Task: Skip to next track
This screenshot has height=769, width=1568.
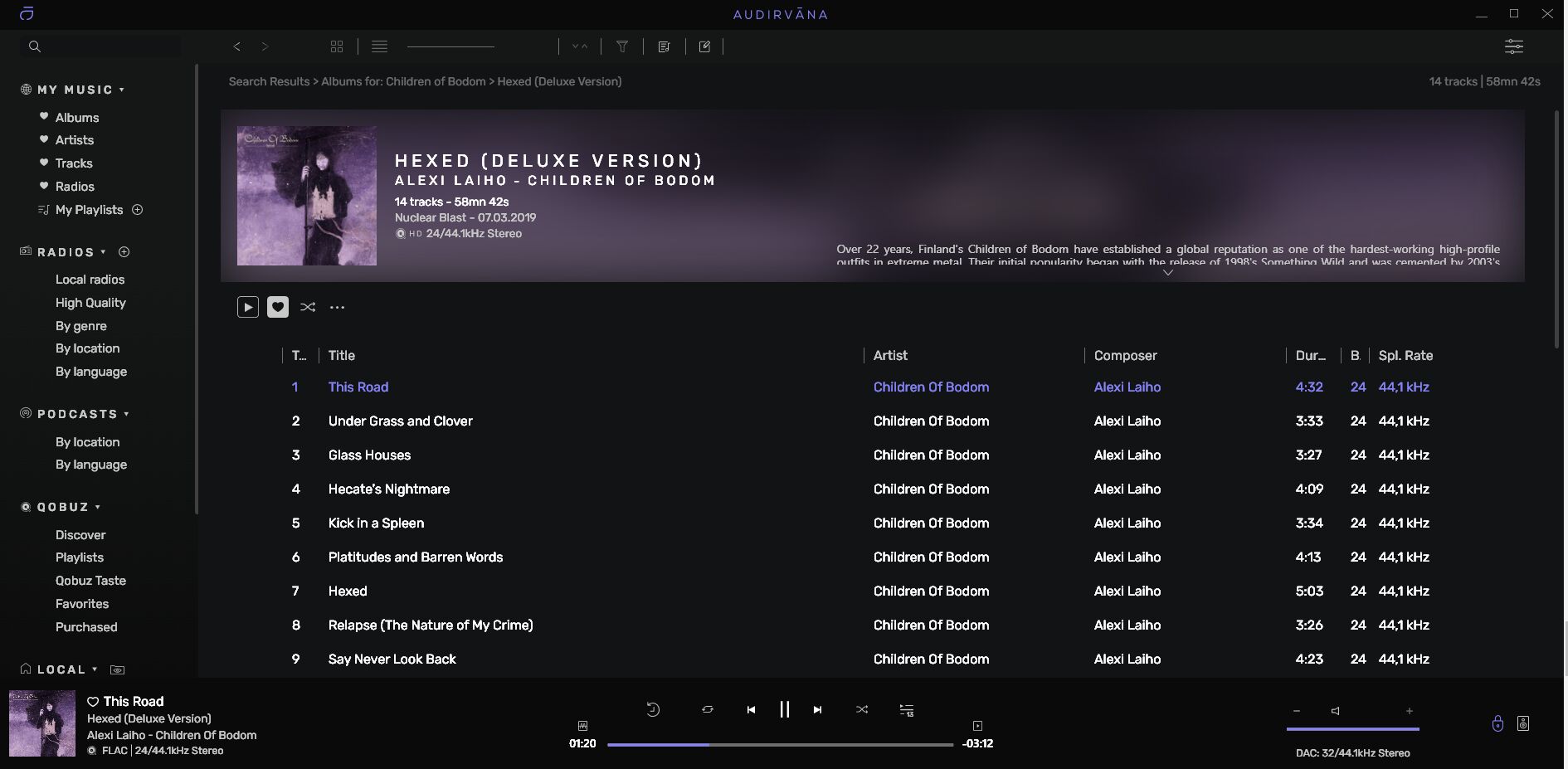Action: (817, 709)
